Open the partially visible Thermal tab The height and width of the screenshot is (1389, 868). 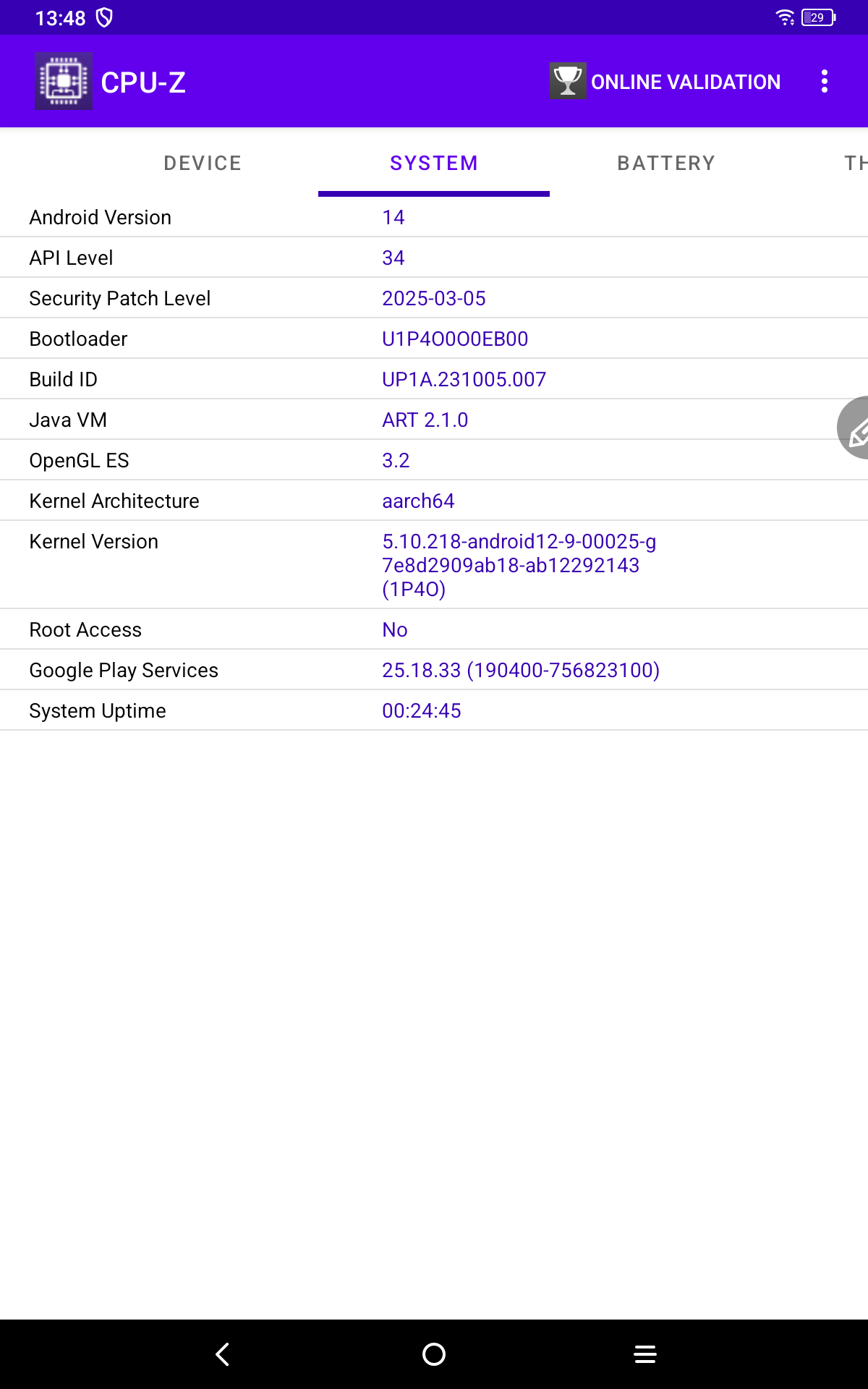tap(854, 163)
